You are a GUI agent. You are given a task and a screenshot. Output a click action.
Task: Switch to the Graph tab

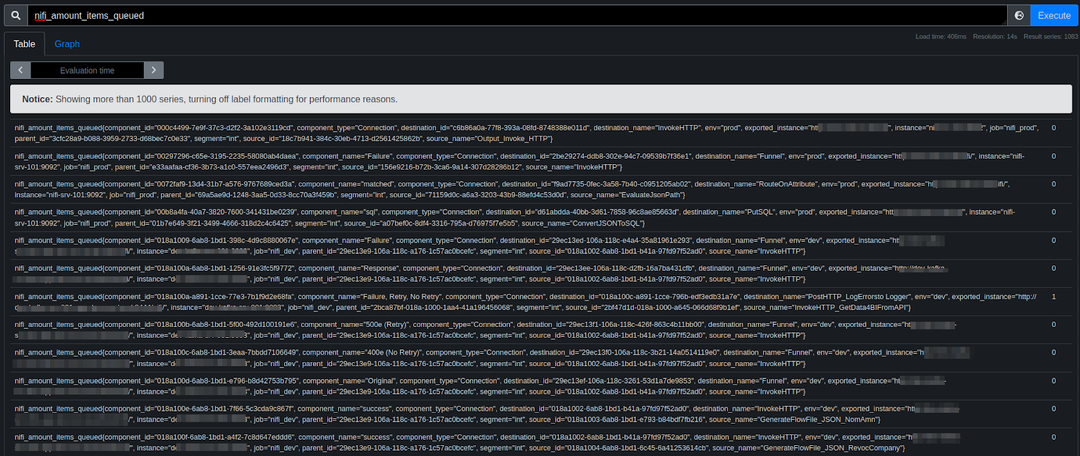click(68, 44)
